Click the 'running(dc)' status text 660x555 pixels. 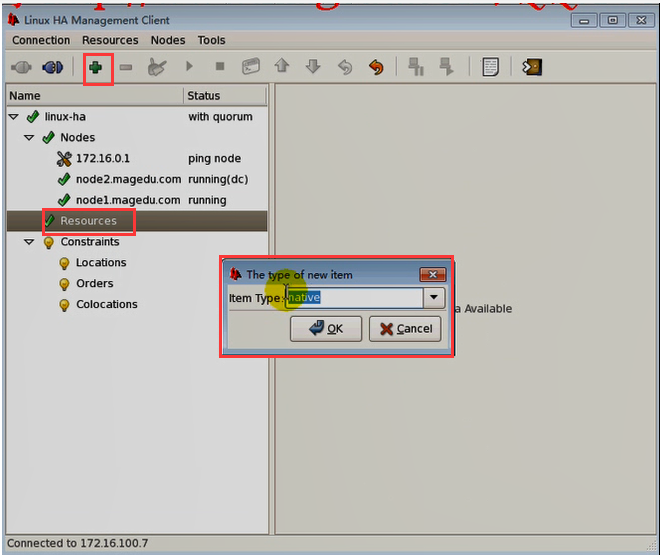218,180
